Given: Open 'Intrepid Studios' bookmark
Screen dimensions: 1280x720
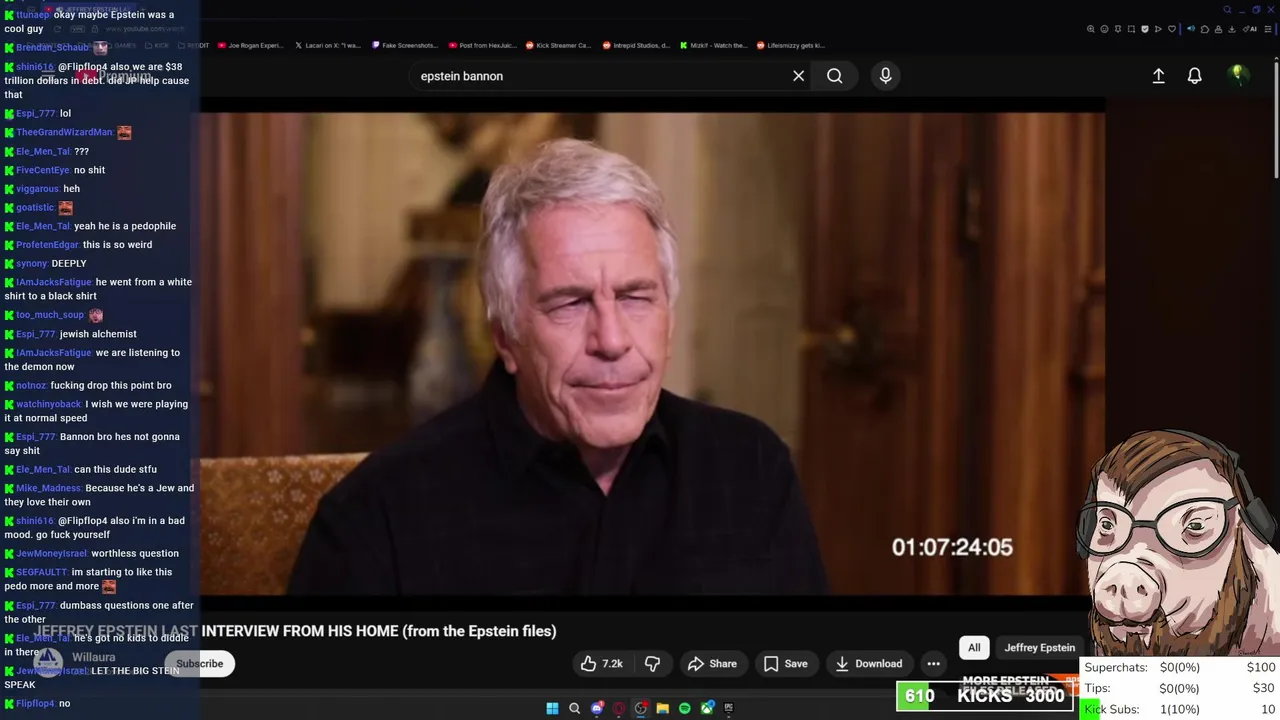Looking at the screenshot, I should pos(636,45).
